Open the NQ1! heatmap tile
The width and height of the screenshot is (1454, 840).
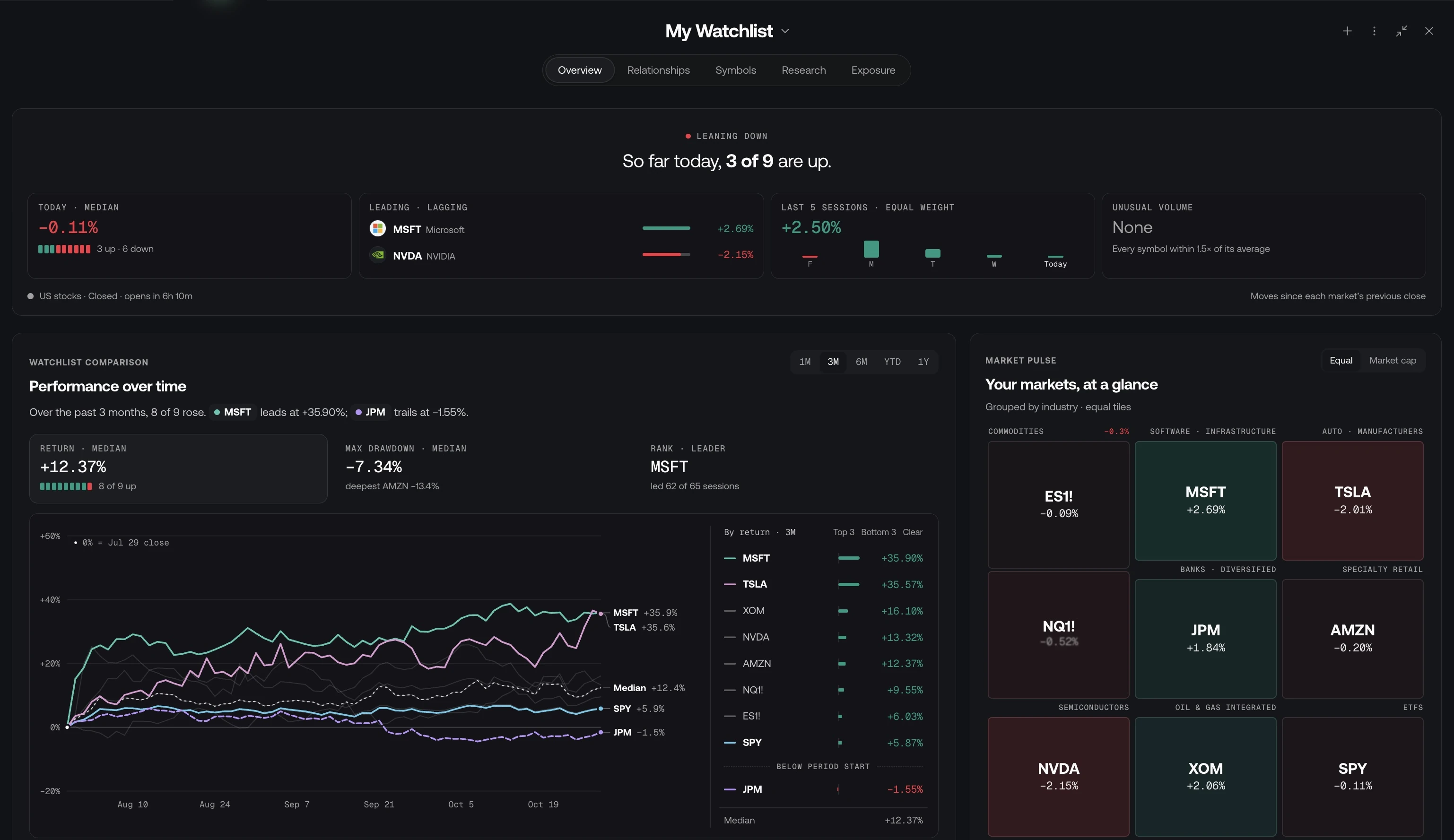[x=1058, y=635]
